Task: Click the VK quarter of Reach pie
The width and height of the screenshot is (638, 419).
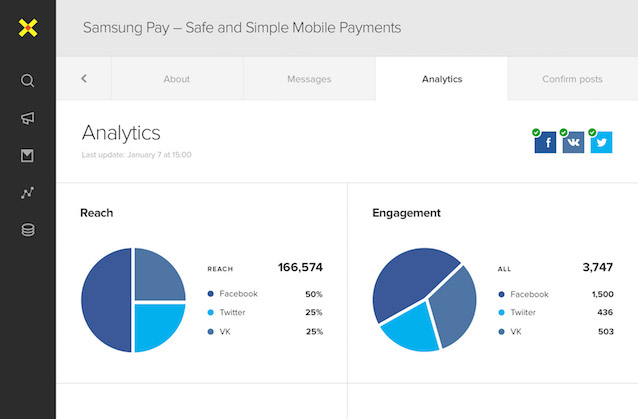Action: coord(157,277)
